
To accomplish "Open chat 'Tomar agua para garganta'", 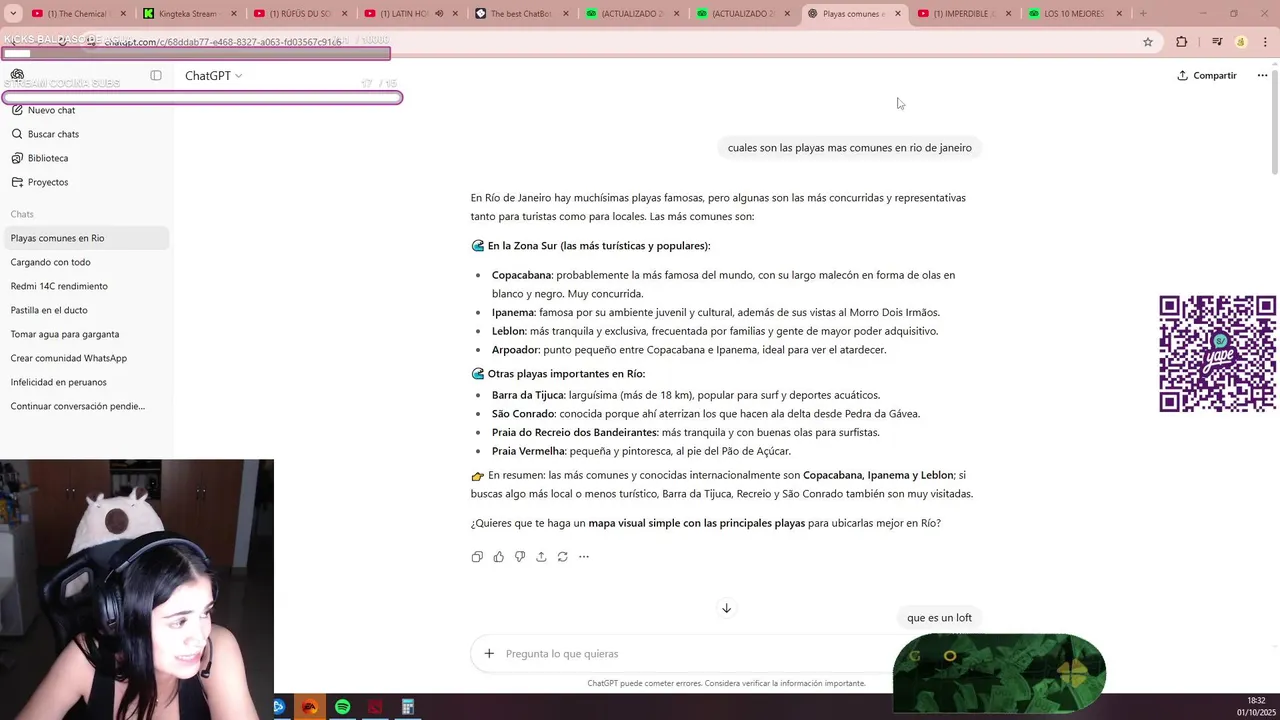I will (85, 334).
